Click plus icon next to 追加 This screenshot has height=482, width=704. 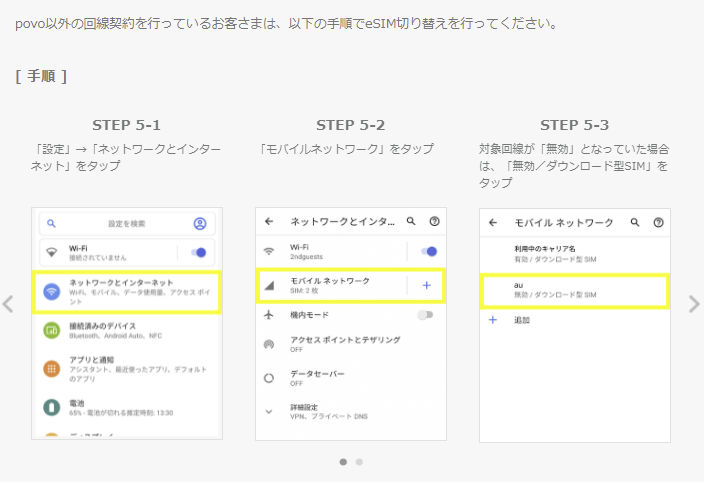493,320
